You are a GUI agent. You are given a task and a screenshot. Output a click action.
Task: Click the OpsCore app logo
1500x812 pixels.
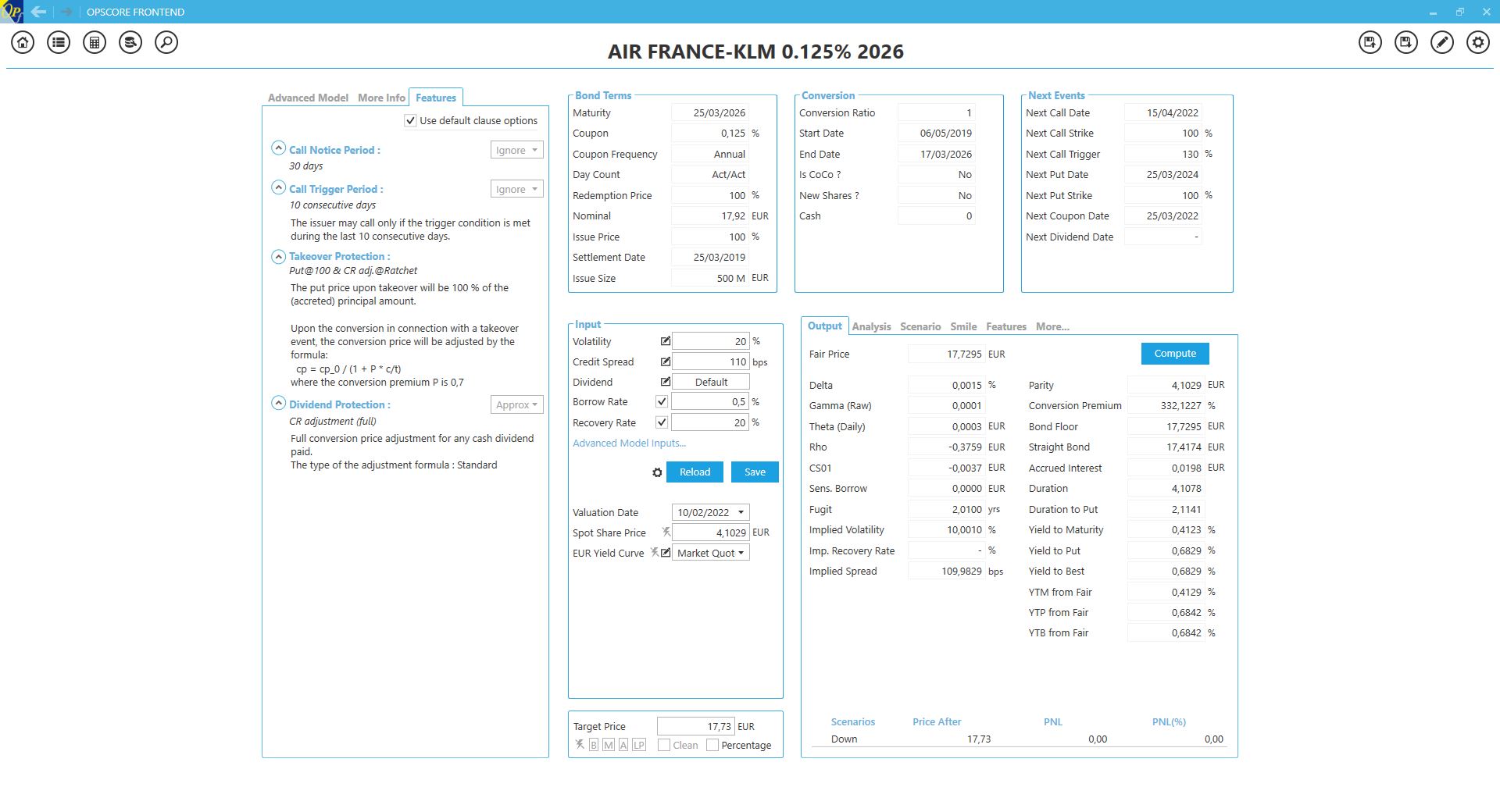(x=12, y=12)
